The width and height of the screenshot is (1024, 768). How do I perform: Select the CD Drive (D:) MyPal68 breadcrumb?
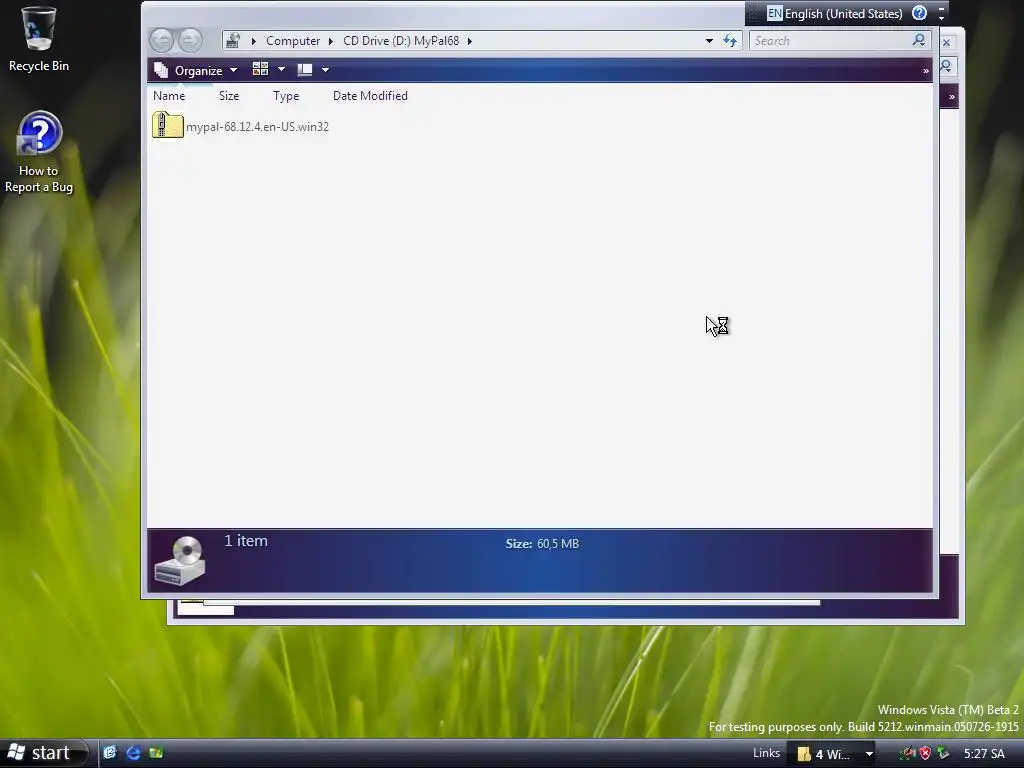401,41
